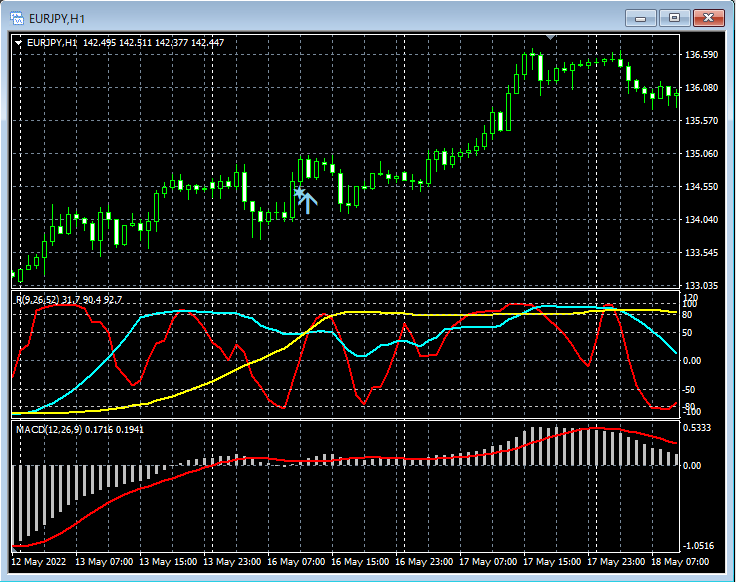The height and width of the screenshot is (582, 737).
Task: Click price level 135.060 on the scale
Action: coord(701,153)
